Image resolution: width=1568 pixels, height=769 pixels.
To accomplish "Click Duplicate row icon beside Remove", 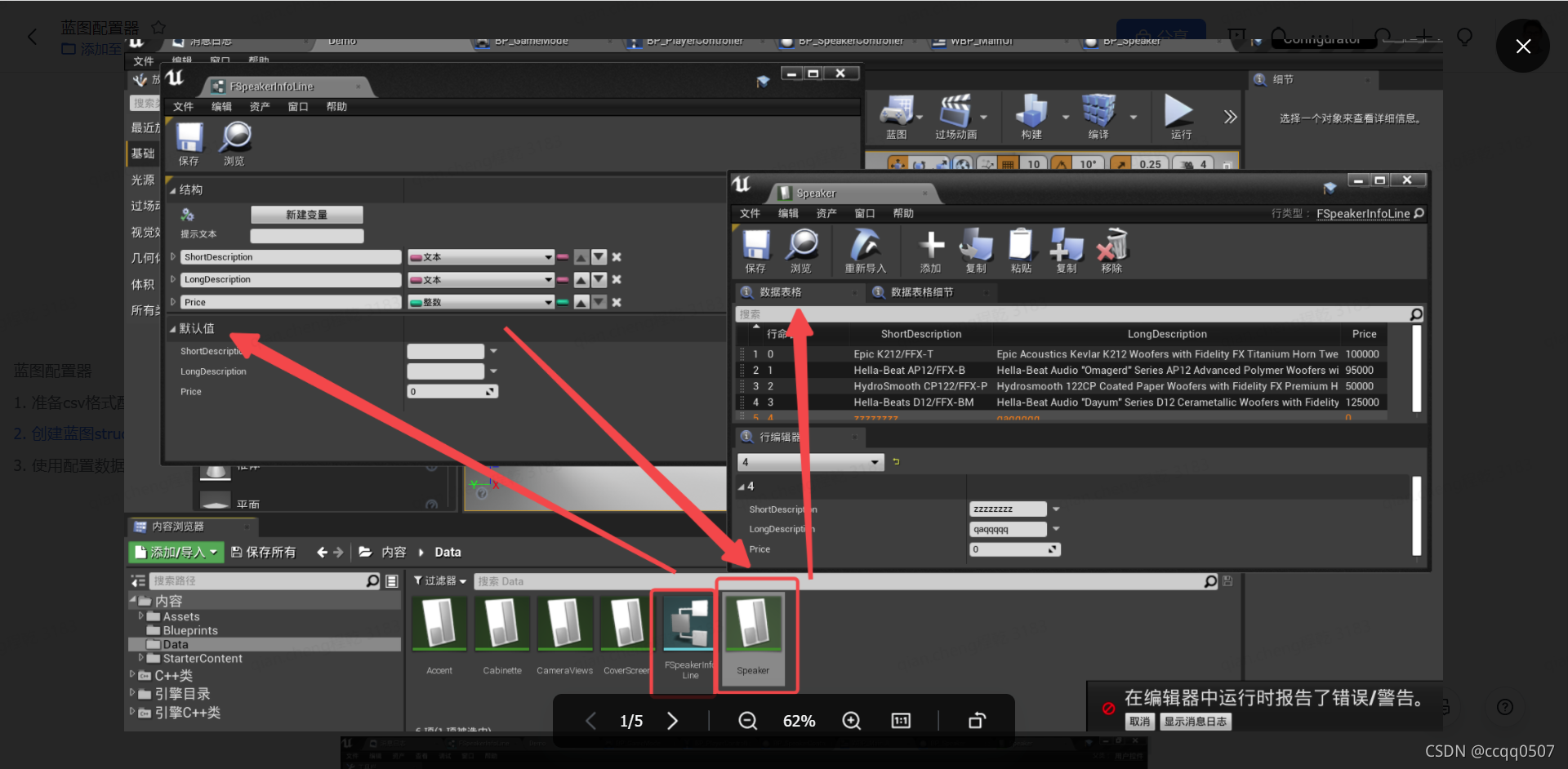I will 1067,251.
